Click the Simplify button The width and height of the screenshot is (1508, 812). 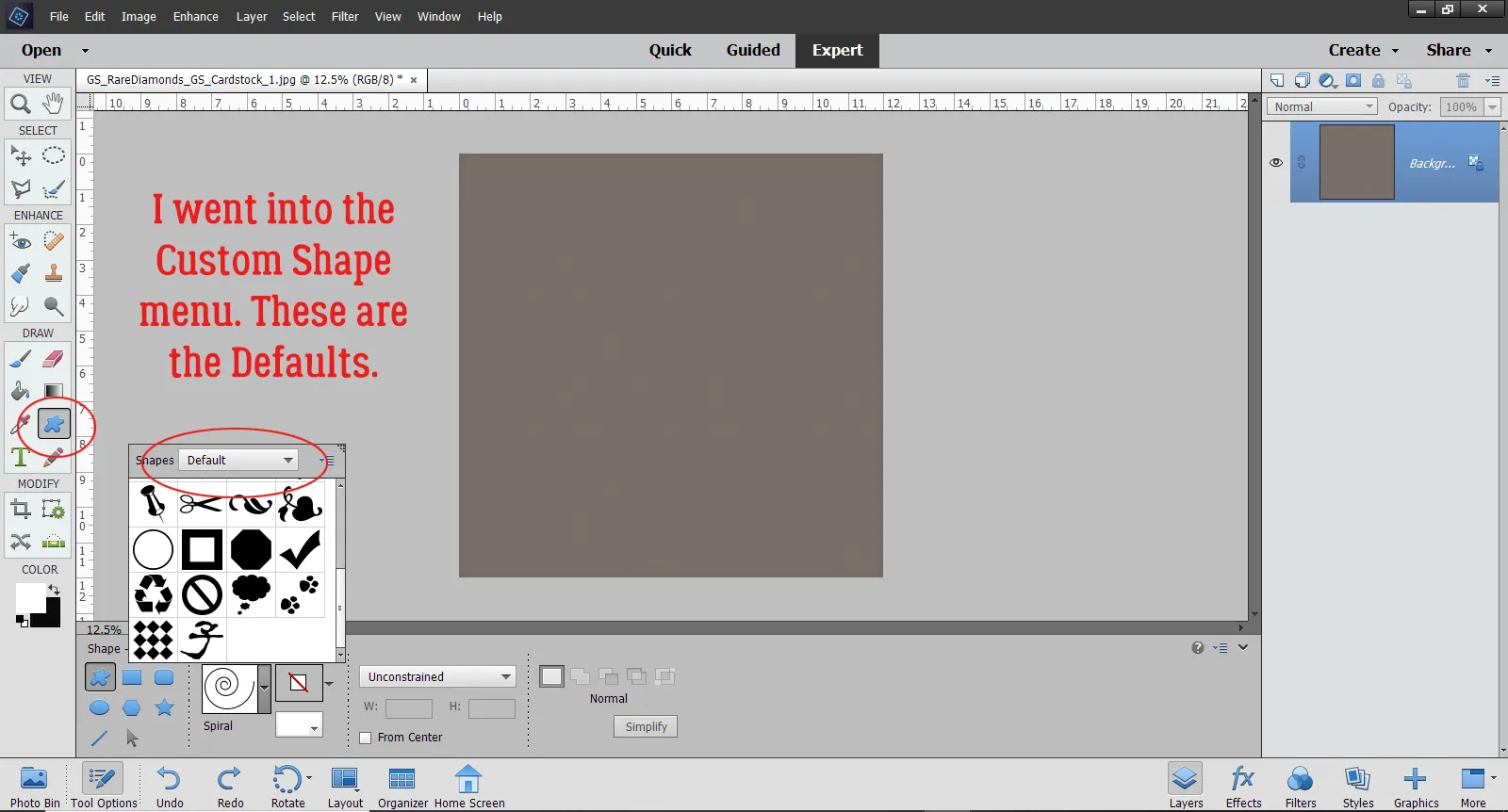tap(646, 726)
